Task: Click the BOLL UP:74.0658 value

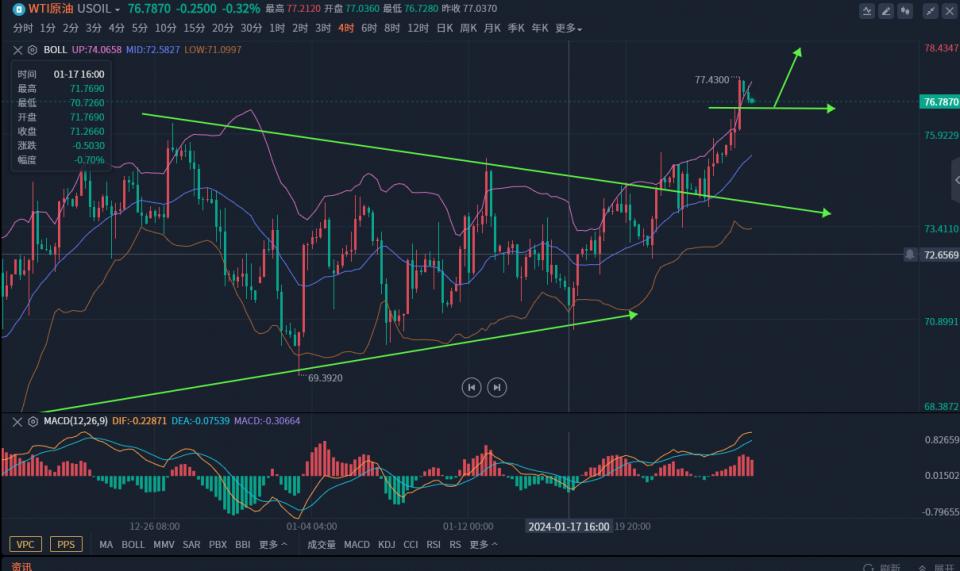Action: coord(97,50)
